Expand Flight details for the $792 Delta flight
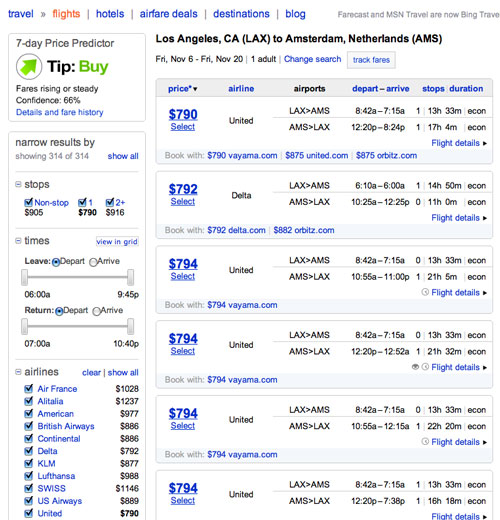 (459, 218)
